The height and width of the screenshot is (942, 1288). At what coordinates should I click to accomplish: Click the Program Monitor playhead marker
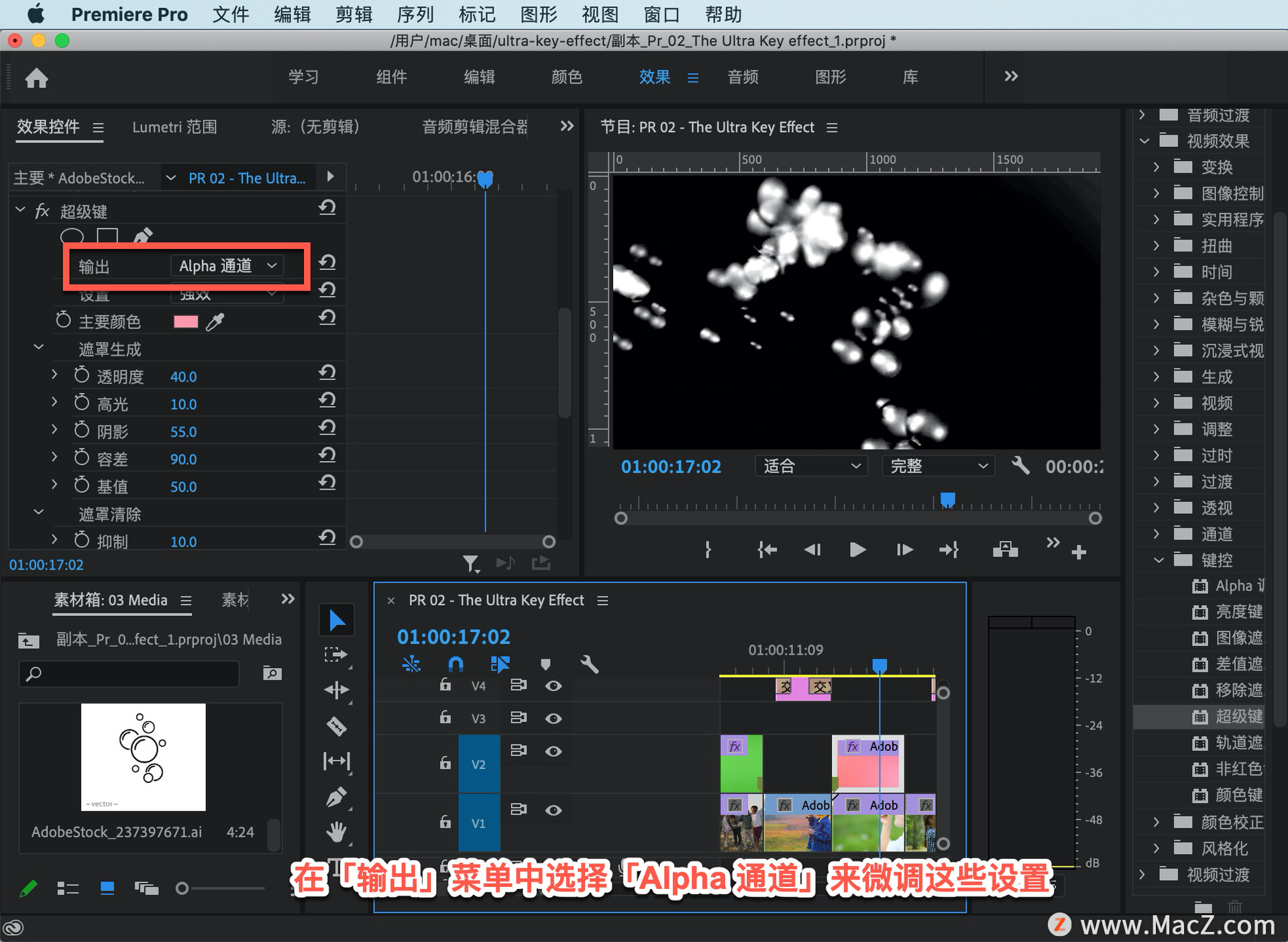(x=947, y=501)
